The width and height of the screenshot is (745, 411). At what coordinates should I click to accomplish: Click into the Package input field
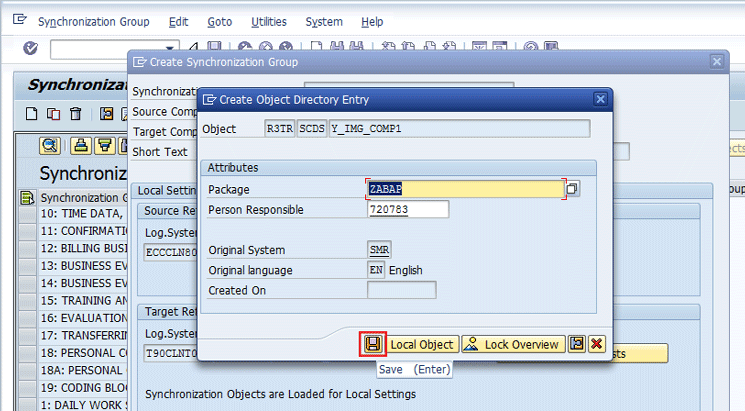coord(464,189)
